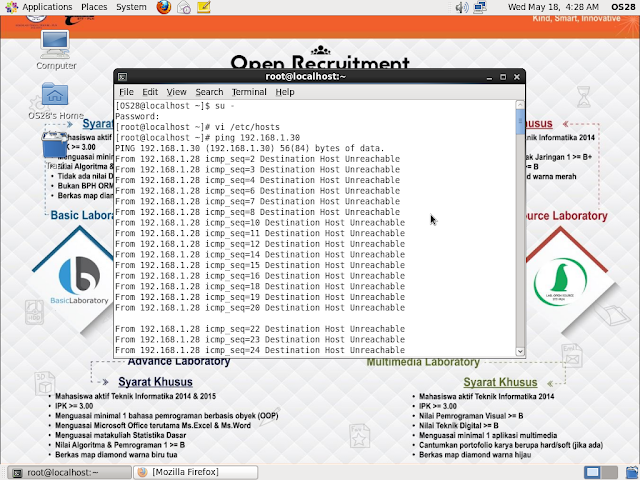The image size is (640, 480).
Task: Click the icmp_seq=2 output line
Action: (x=258, y=159)
